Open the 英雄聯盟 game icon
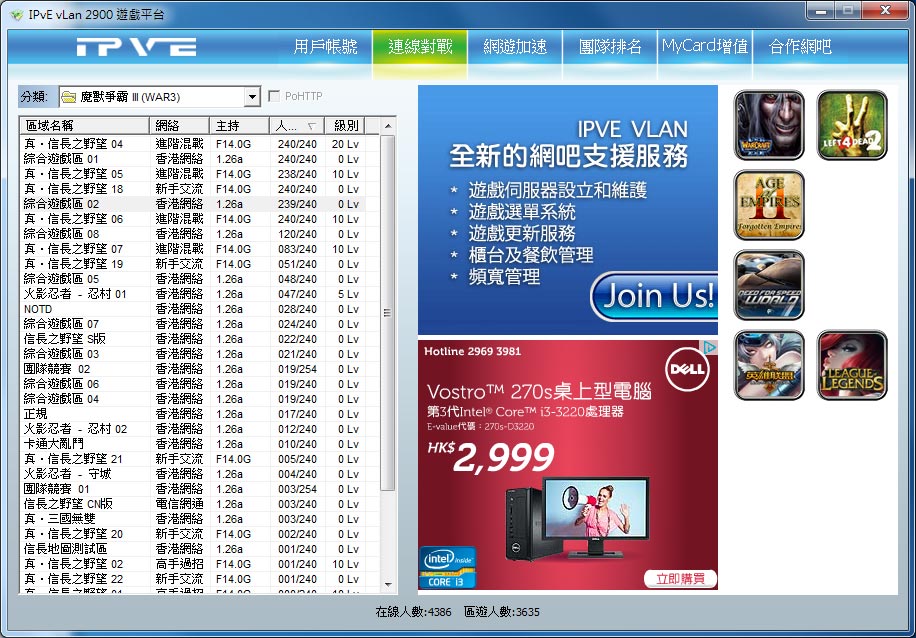This screenshot has height=638, width=916. tap(769, 365)
